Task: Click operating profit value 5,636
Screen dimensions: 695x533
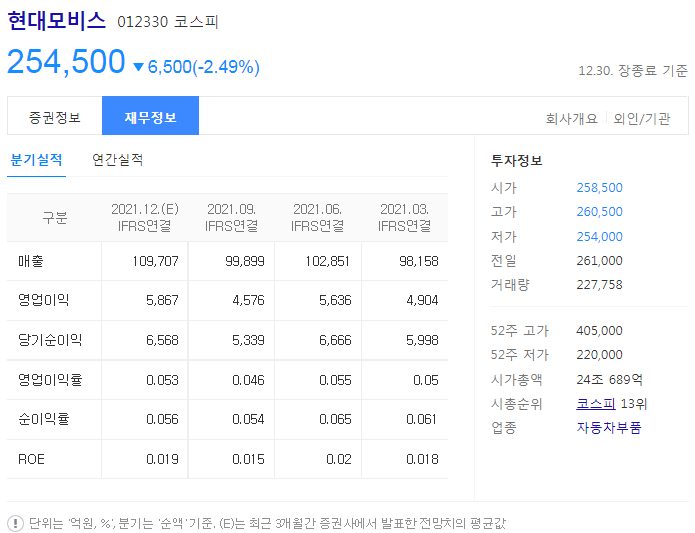Action: click(335, 300)
